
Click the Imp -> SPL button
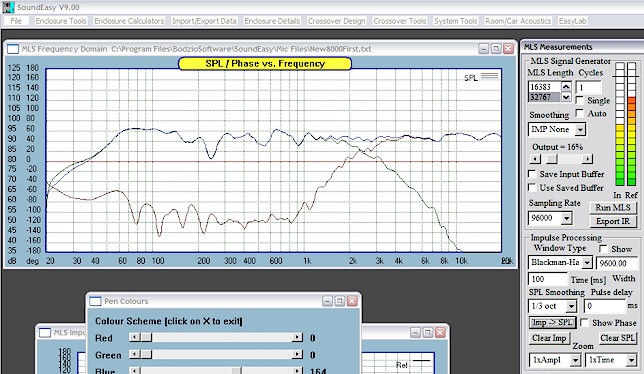point(552,323)
